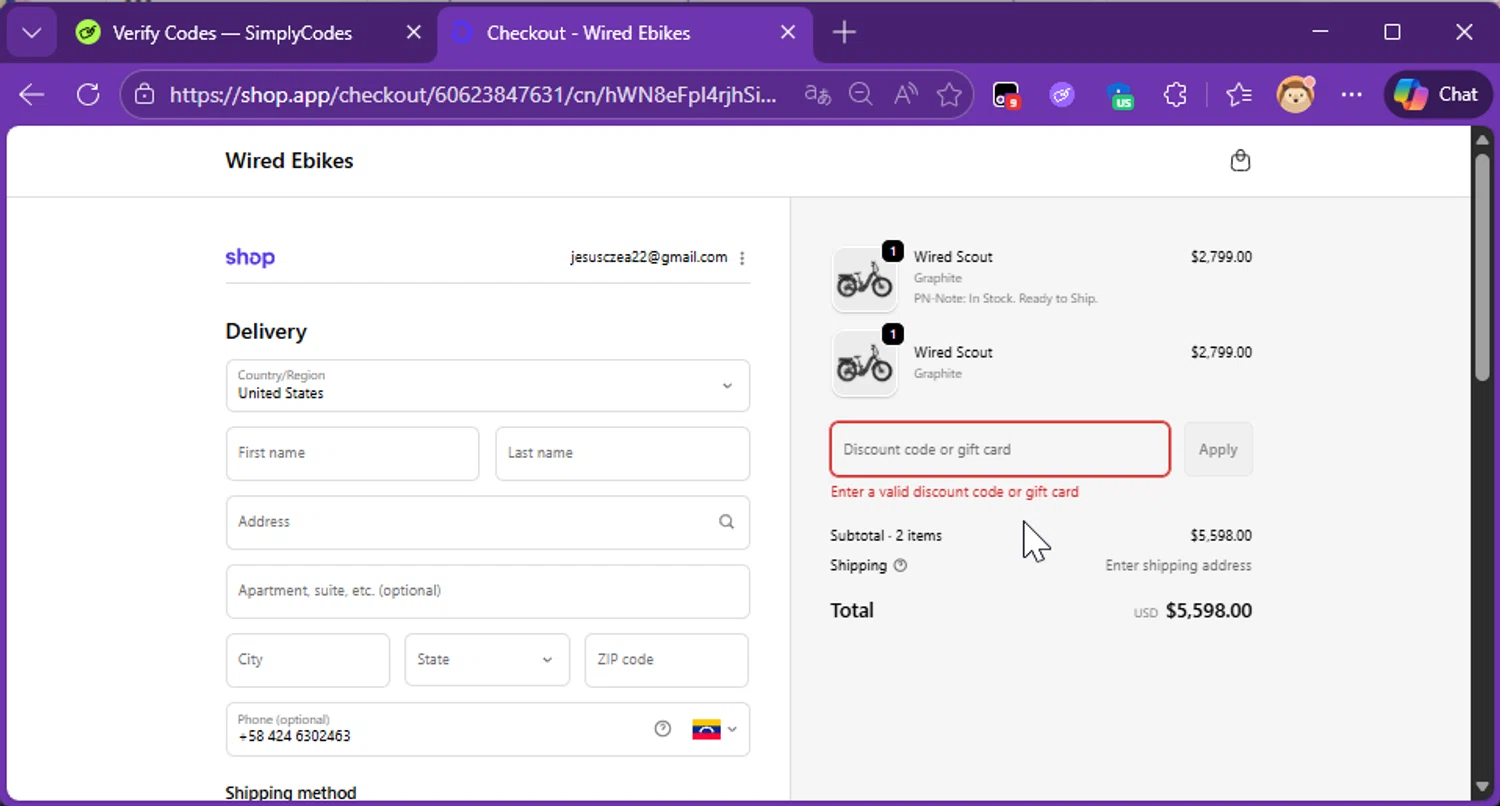This screenshot has width=1500, height=806.
Task: Click the Wired Ebikes store name
Action: 289,161
